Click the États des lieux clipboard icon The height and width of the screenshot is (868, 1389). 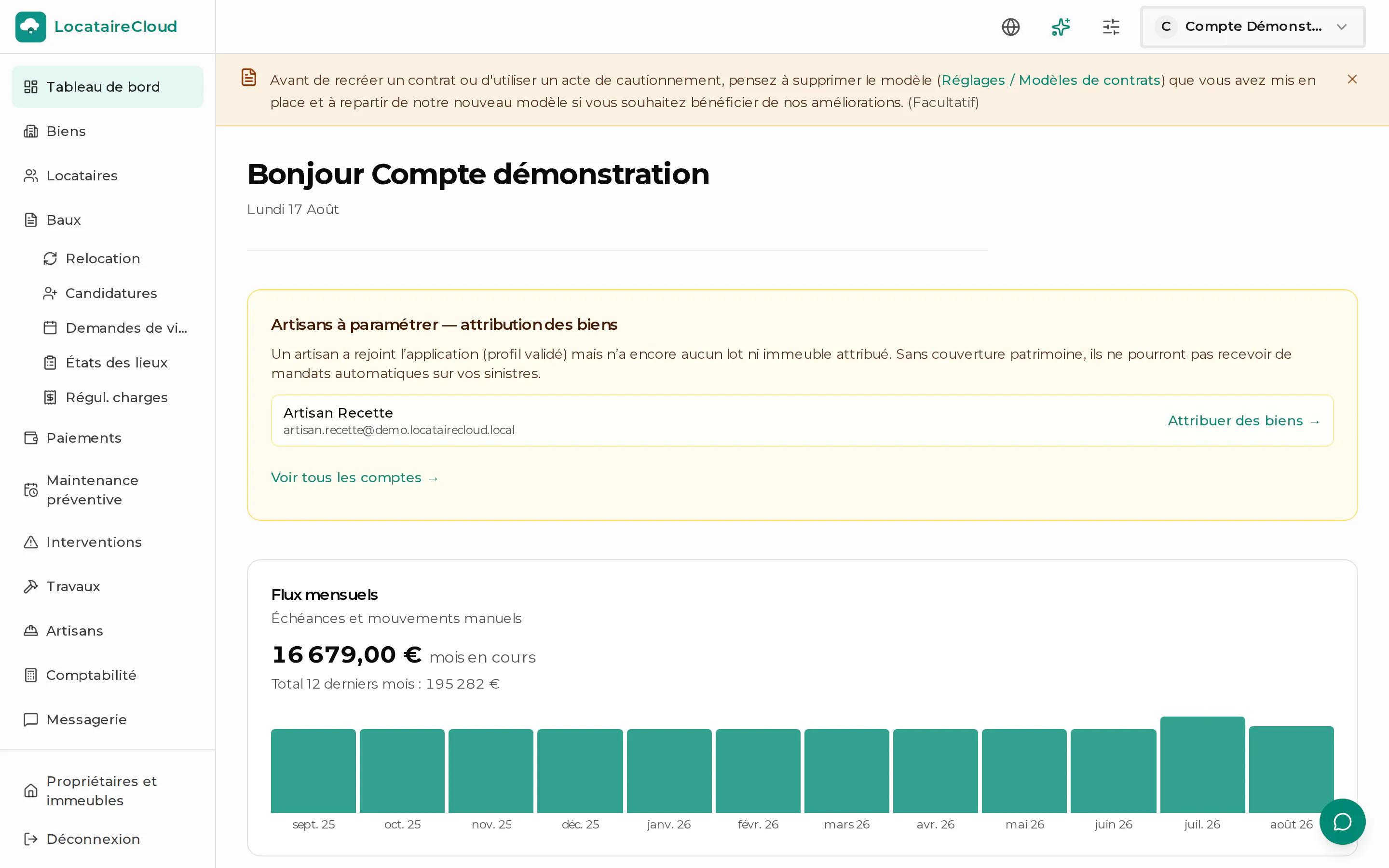(50, 363)
